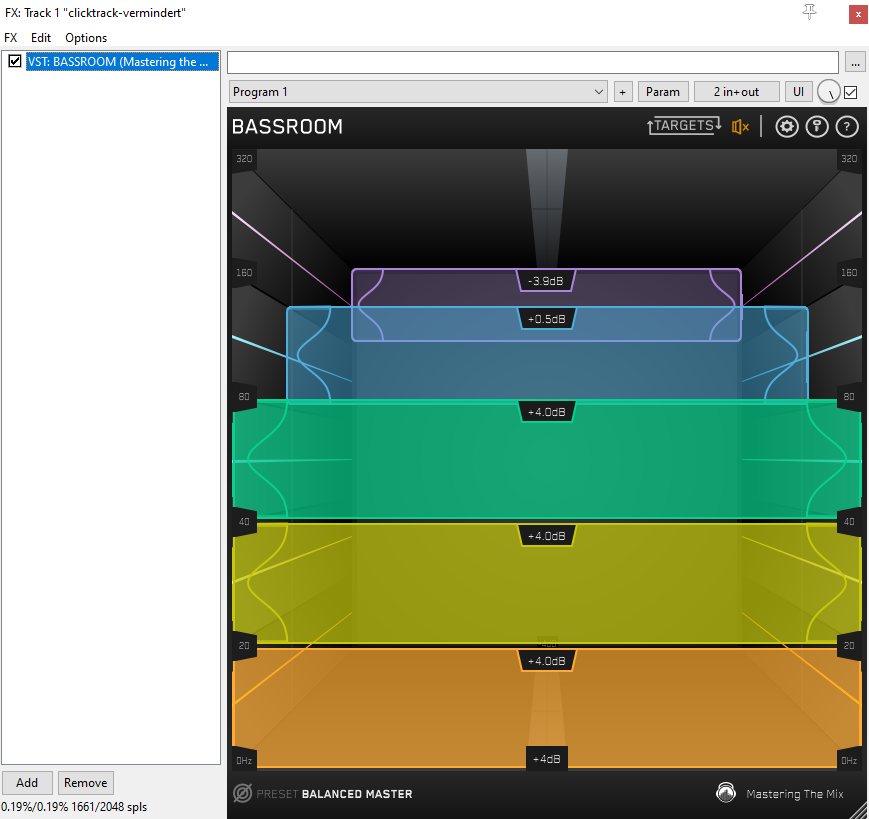The width and height of the screenshot is (869, 819).
Task: Open the help question mark icon
Action: click(847, 127)
